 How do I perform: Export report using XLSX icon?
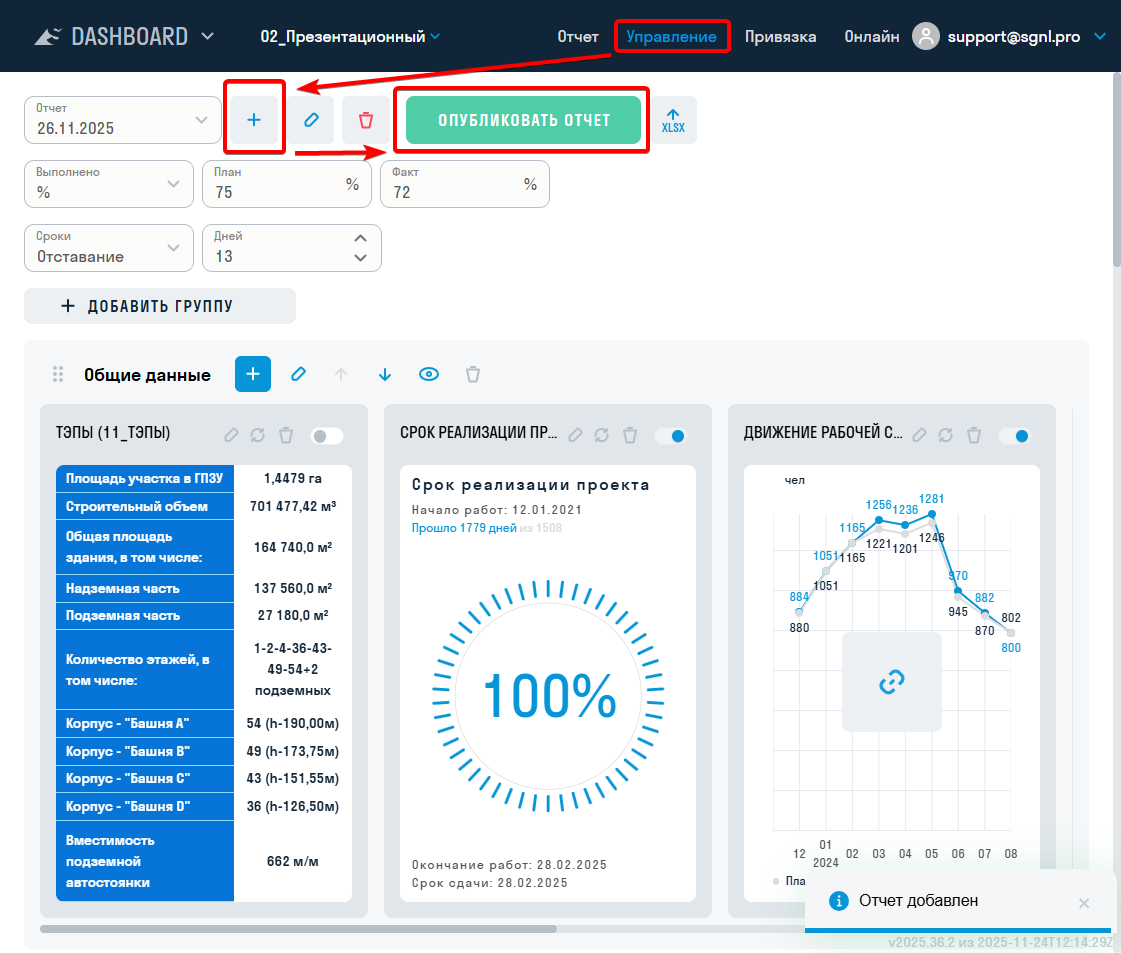673,120
